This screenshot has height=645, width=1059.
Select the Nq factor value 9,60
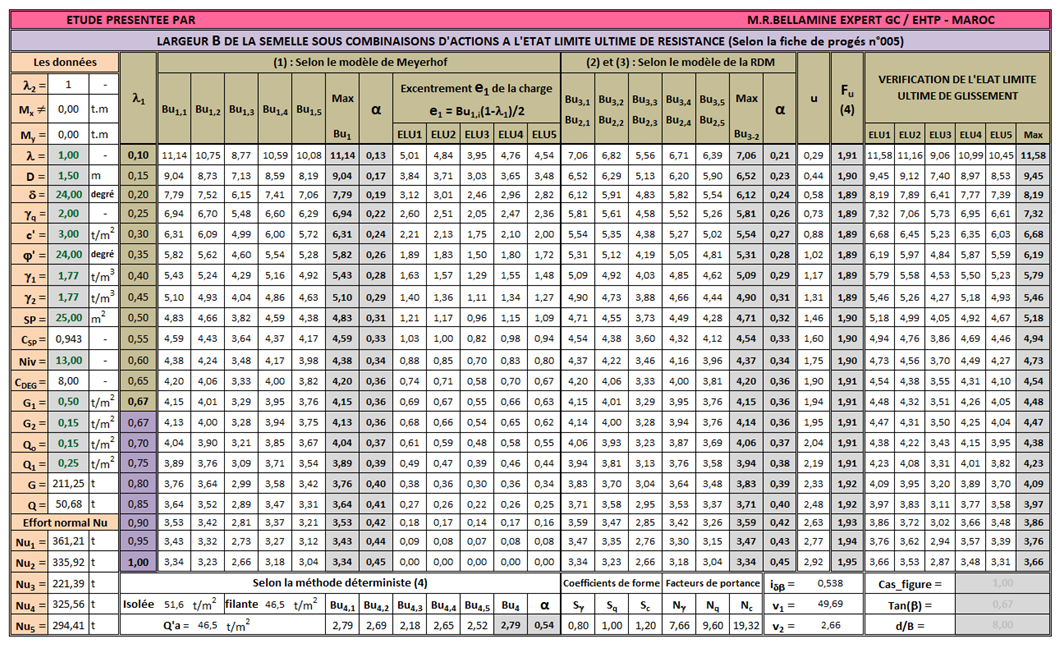coord(713,625)
